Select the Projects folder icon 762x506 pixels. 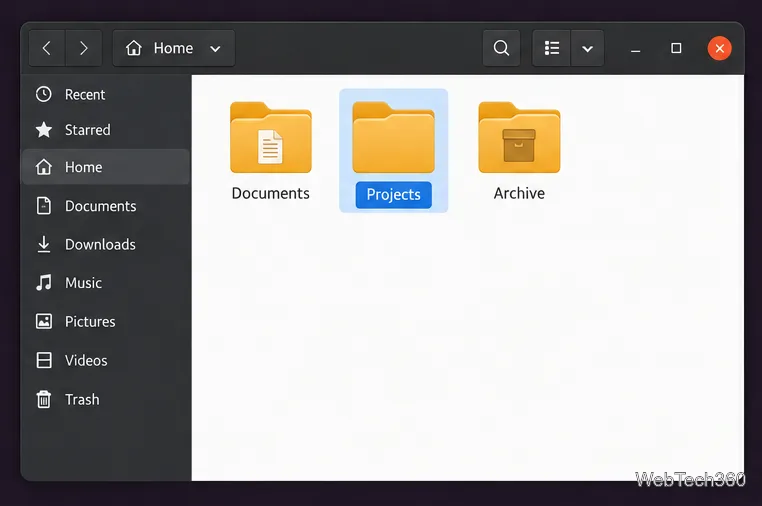(394, 138)
